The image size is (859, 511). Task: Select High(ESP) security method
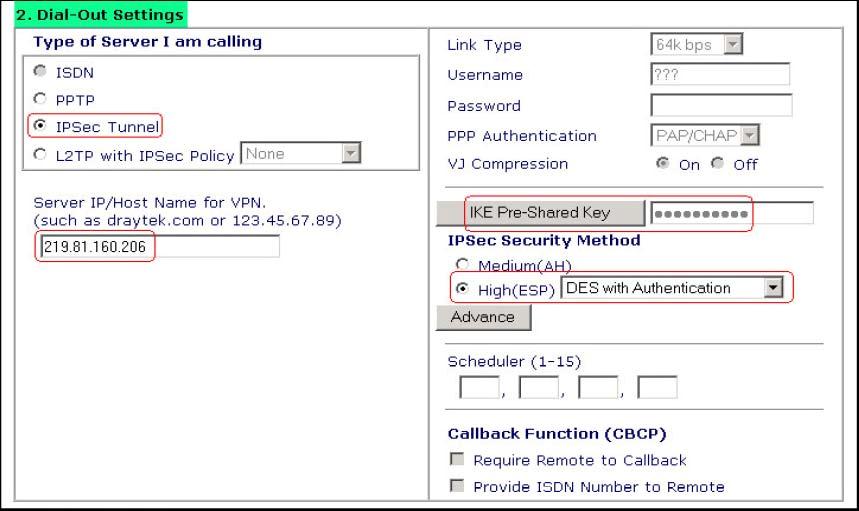463,288
